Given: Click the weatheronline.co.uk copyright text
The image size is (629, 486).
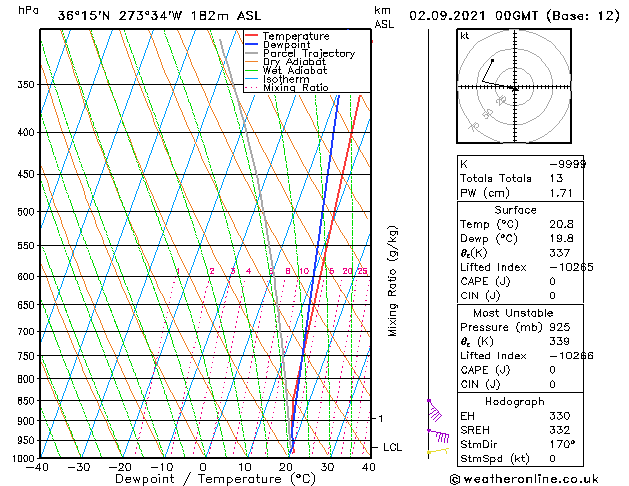Looking at the screenshot, I should (524, 479).
